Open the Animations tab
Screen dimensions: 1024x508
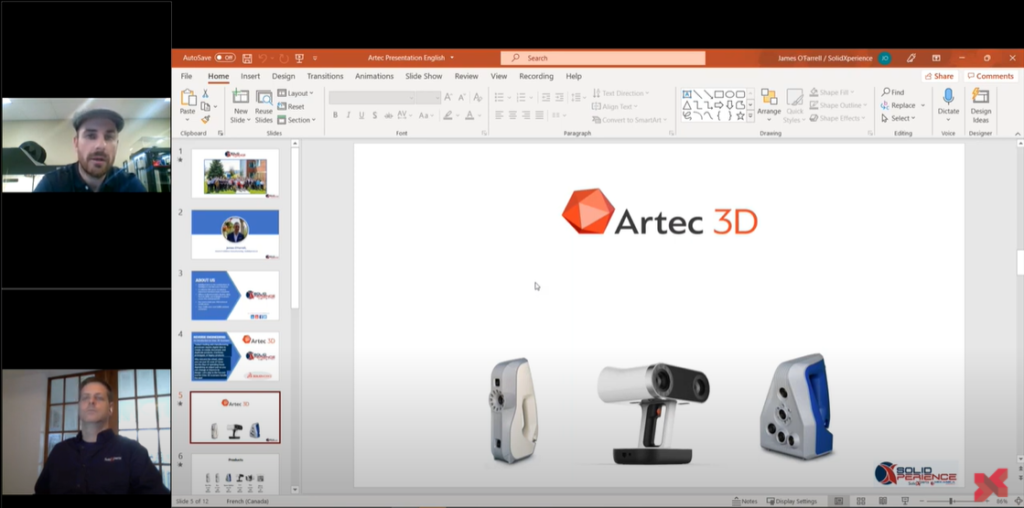[374, 76]
